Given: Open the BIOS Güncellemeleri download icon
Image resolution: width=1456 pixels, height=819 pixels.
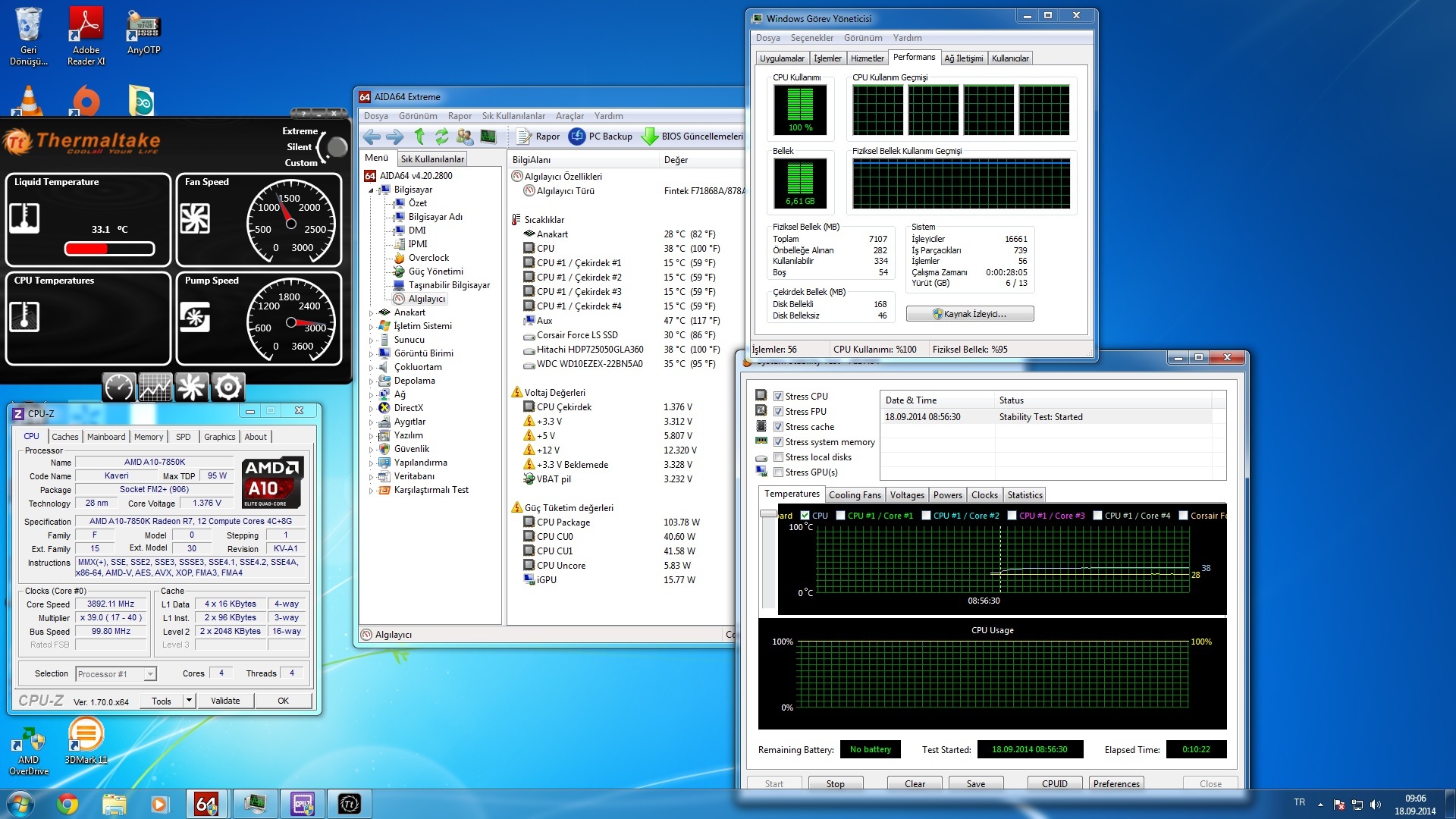Looking at the screenshot, I should [650, 136].
